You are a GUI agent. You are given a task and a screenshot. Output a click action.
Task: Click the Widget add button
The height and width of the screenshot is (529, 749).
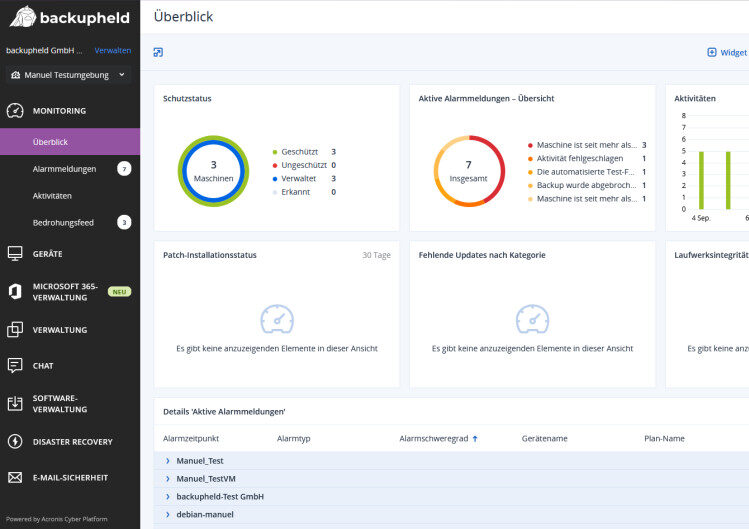[726, 52]
